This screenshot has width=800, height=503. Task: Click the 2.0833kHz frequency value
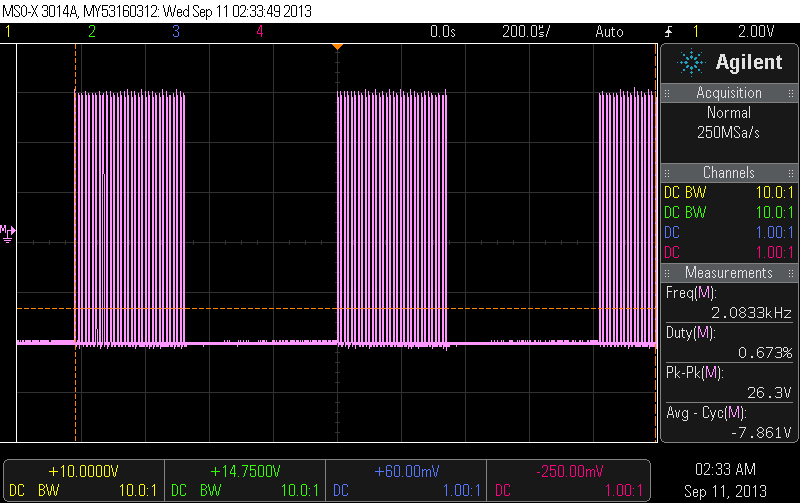click(x=752, y=313)
